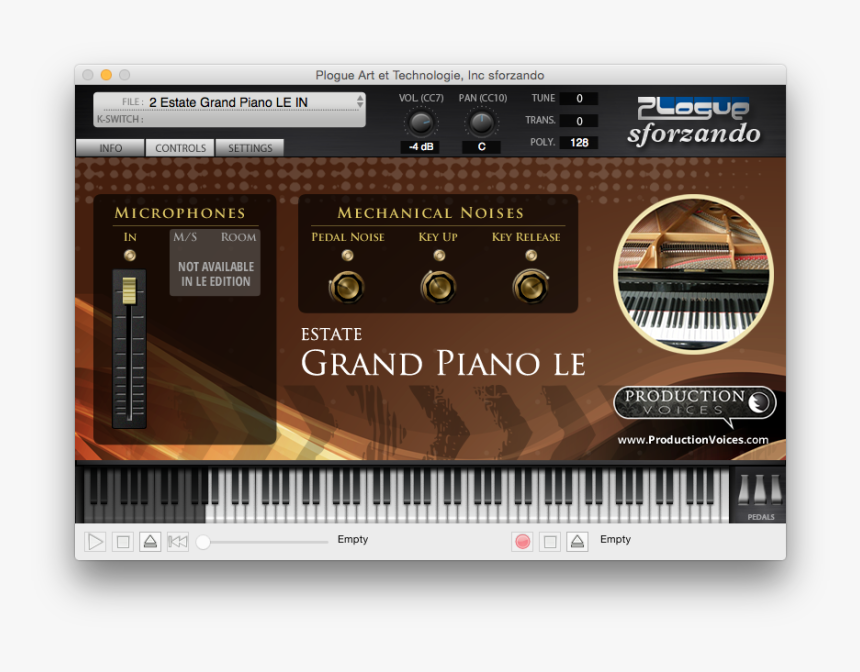Adjust the Key Up noise knob
Screen dimensions: 860x672
[x=438, y=286]
